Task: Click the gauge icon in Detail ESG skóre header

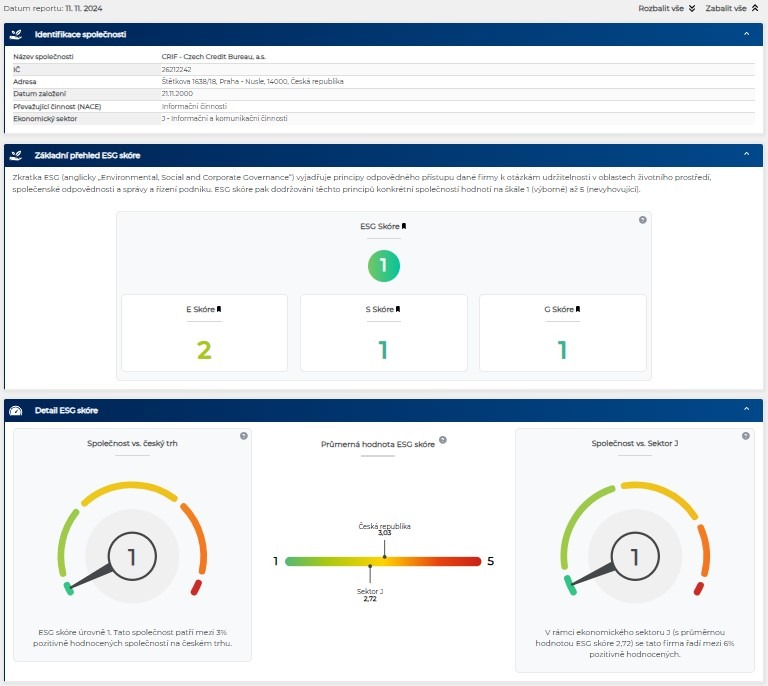Action: click(16, 410)
